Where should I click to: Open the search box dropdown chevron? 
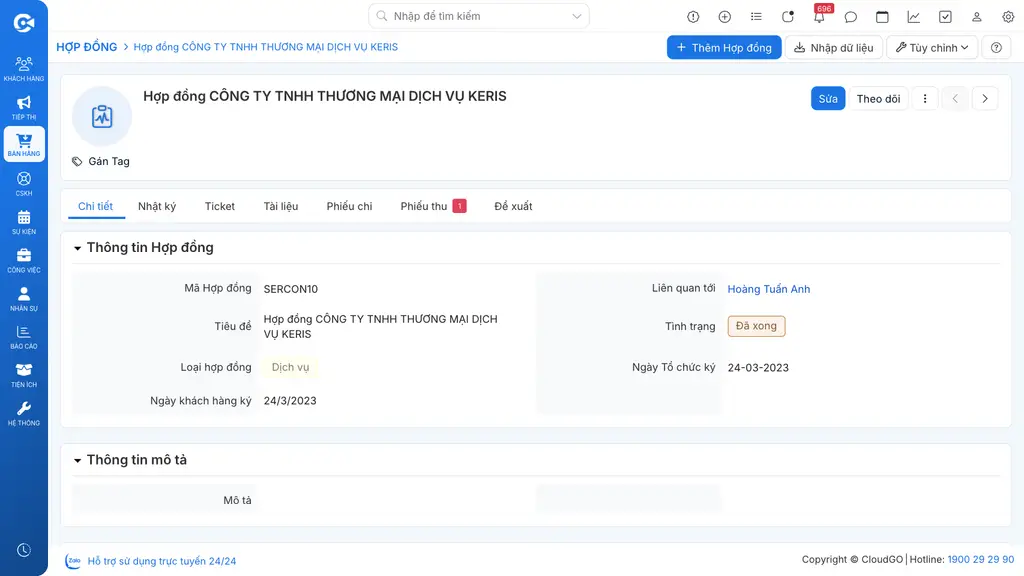point(577,16)
